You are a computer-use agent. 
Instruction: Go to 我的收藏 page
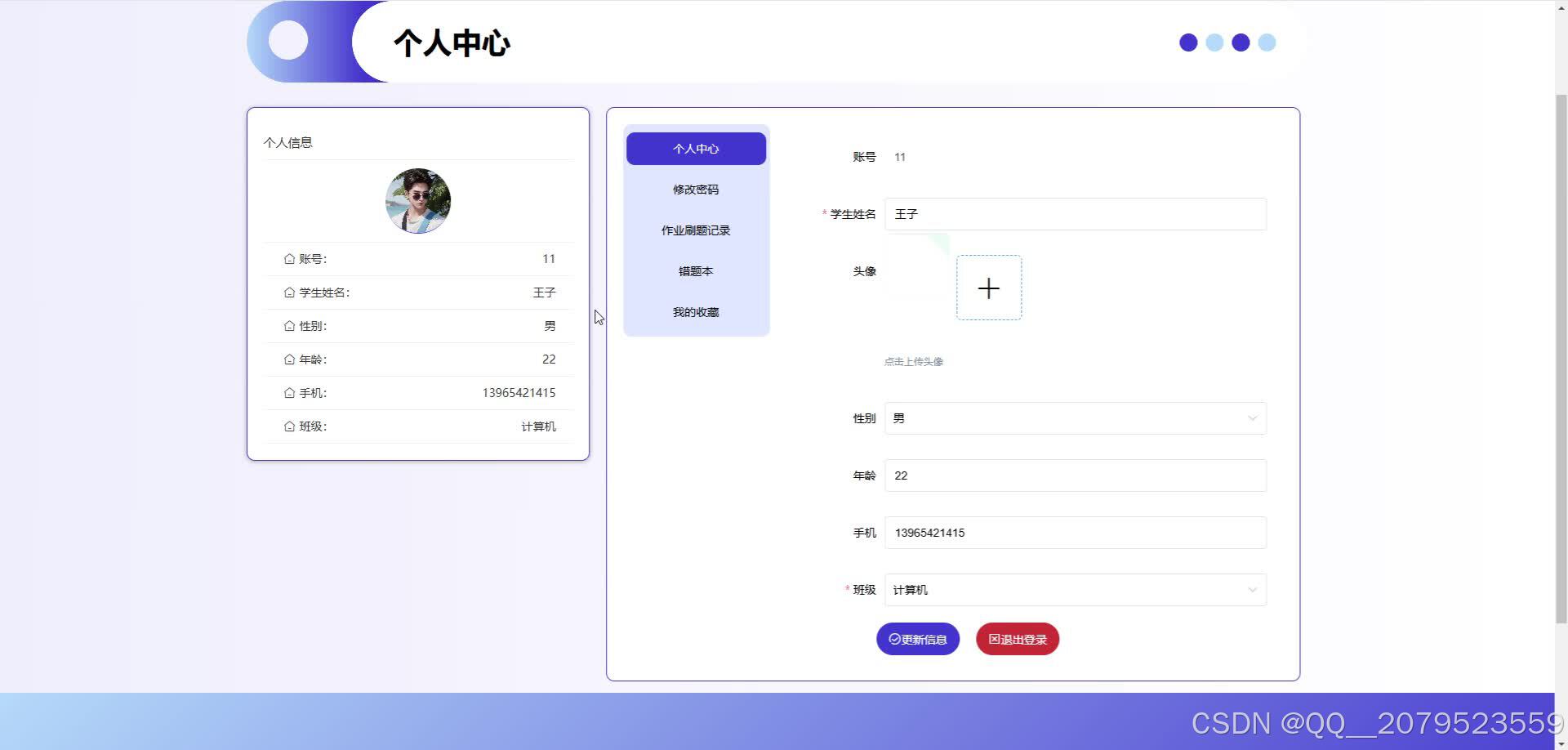click(695, 311)
